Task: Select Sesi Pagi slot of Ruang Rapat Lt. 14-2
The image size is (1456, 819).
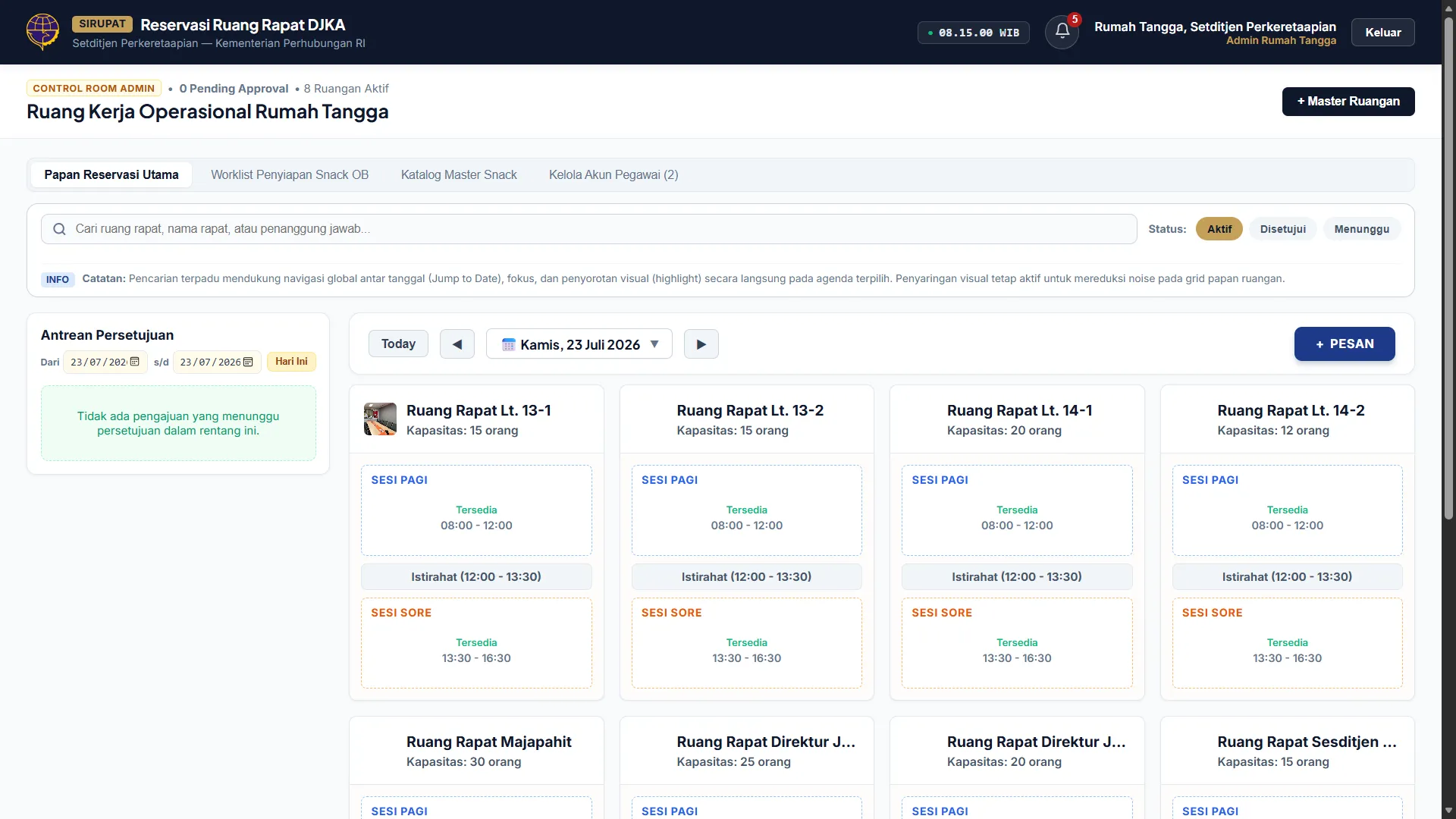Action: click(1288, 510)
